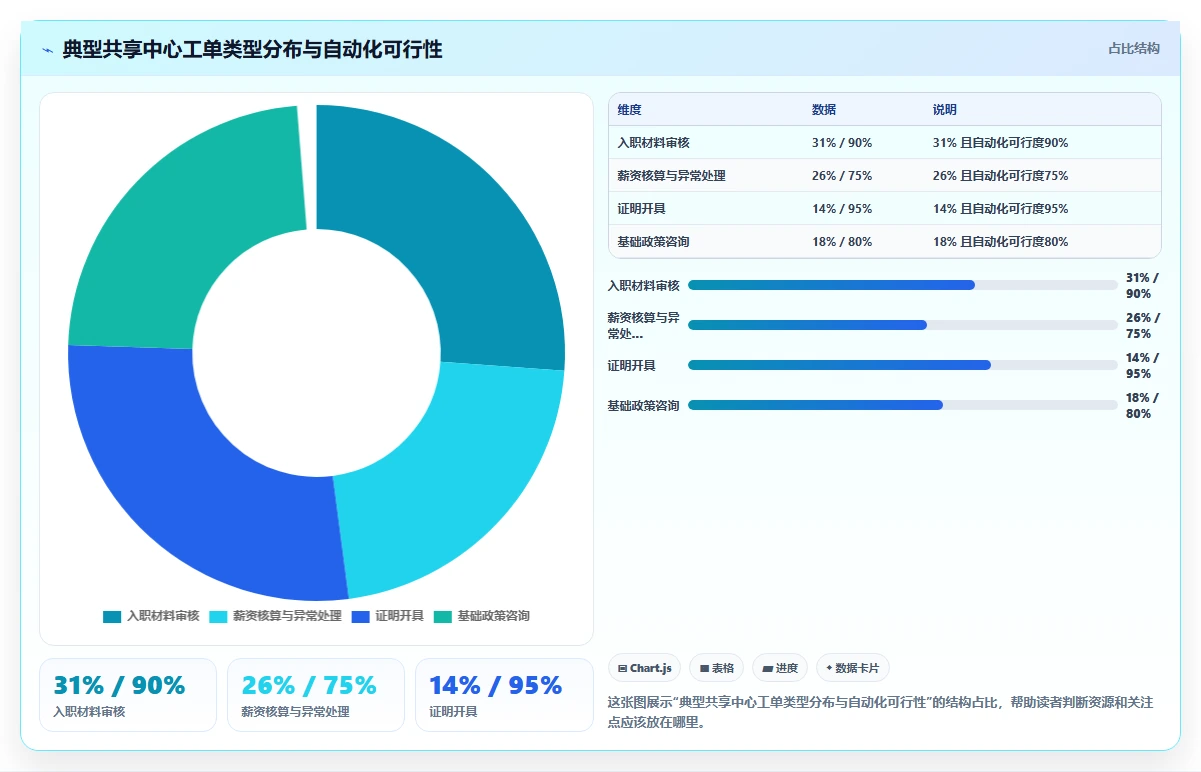Click the 31% / 90% table cell
Image resolution: width=1201 pixels, height=772 pixels.
tap(842, 143)
